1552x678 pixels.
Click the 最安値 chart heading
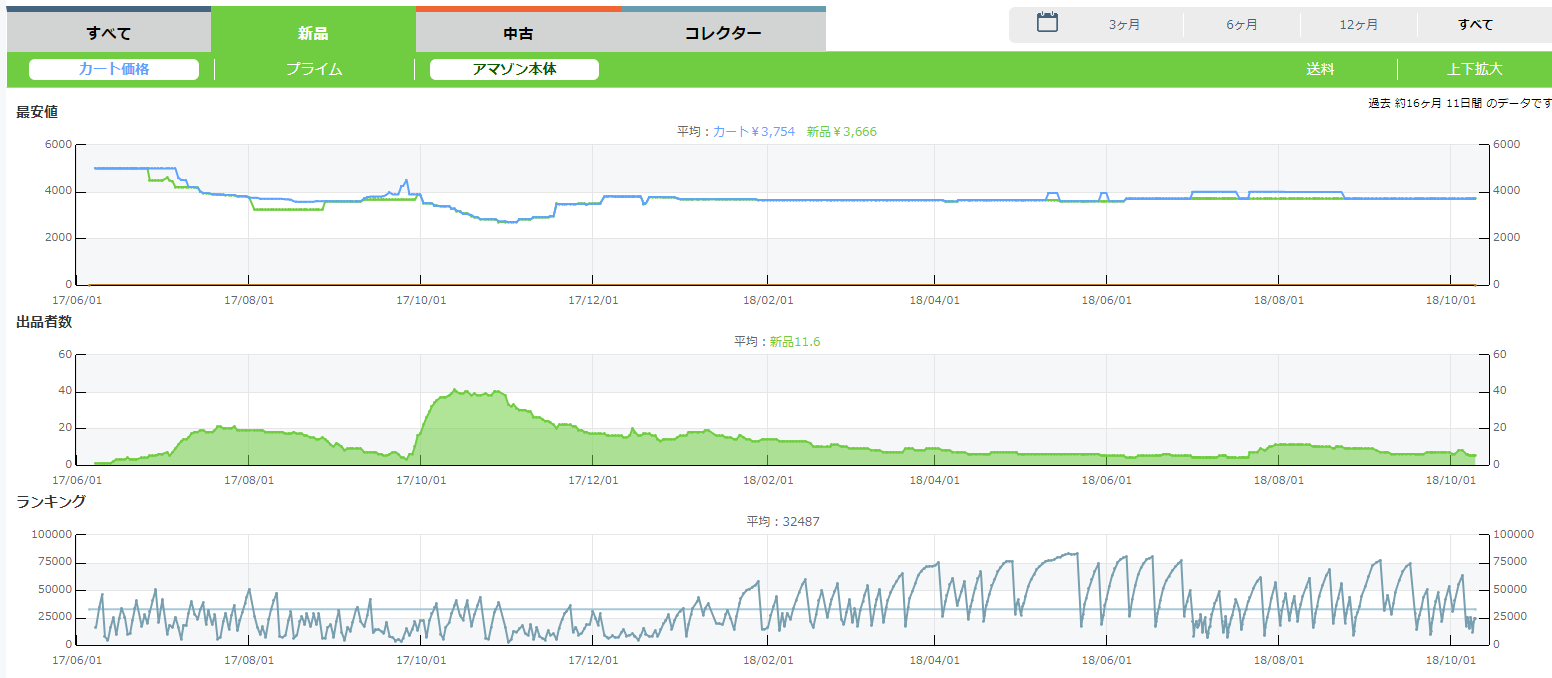point(37,112)
